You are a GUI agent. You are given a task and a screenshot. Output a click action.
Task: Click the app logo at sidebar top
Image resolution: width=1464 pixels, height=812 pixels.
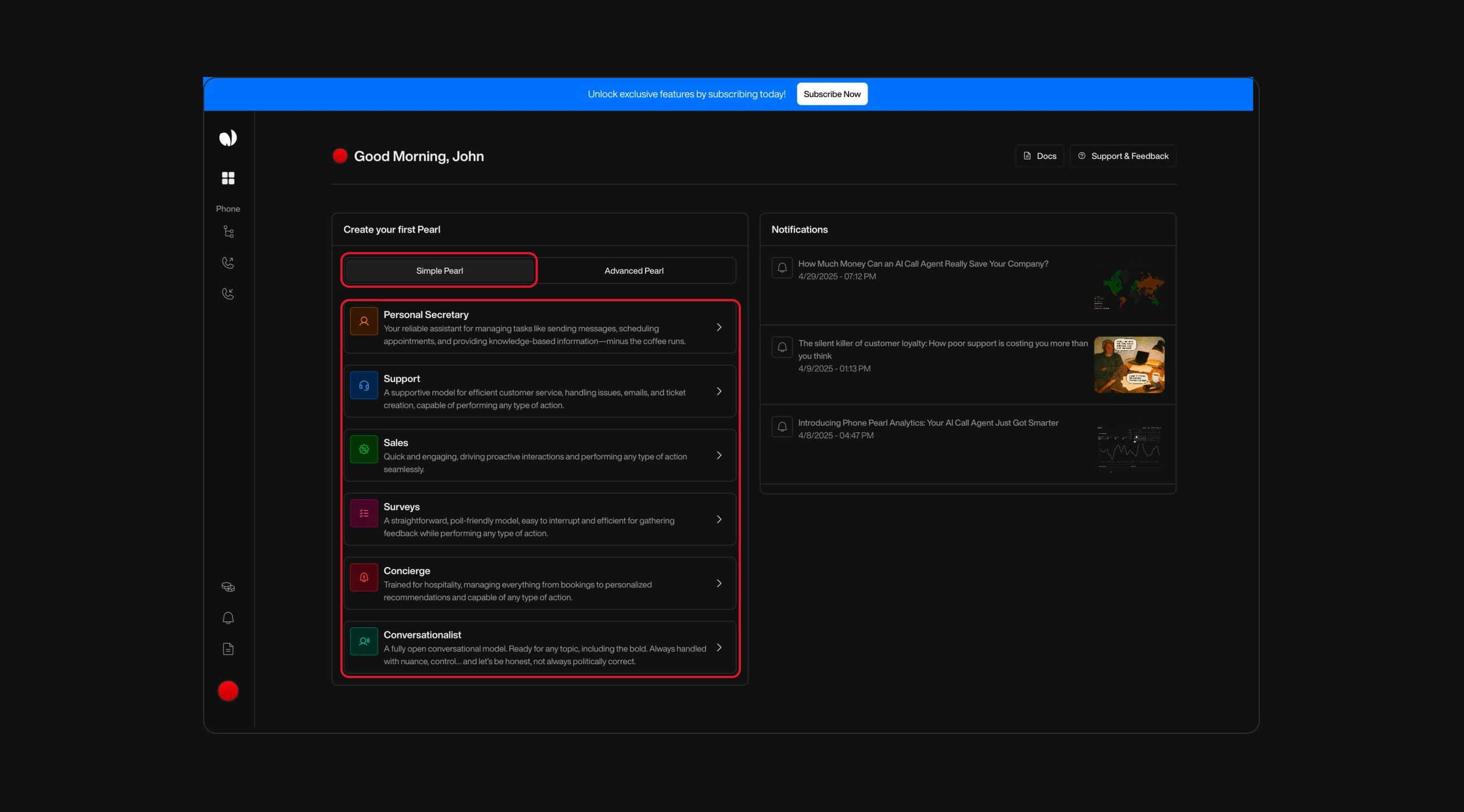(x=228, y=137)
